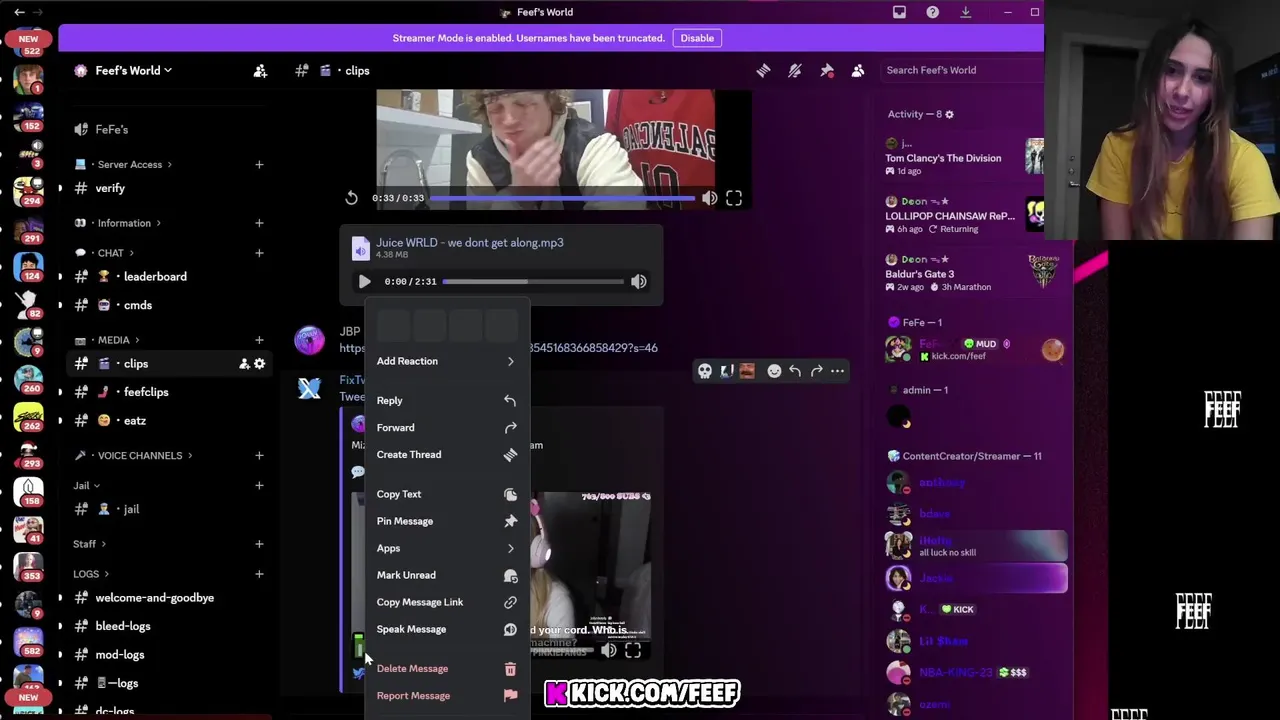Open the Help icon in title bar
1280x720 pixels.
tap(932, 12)
